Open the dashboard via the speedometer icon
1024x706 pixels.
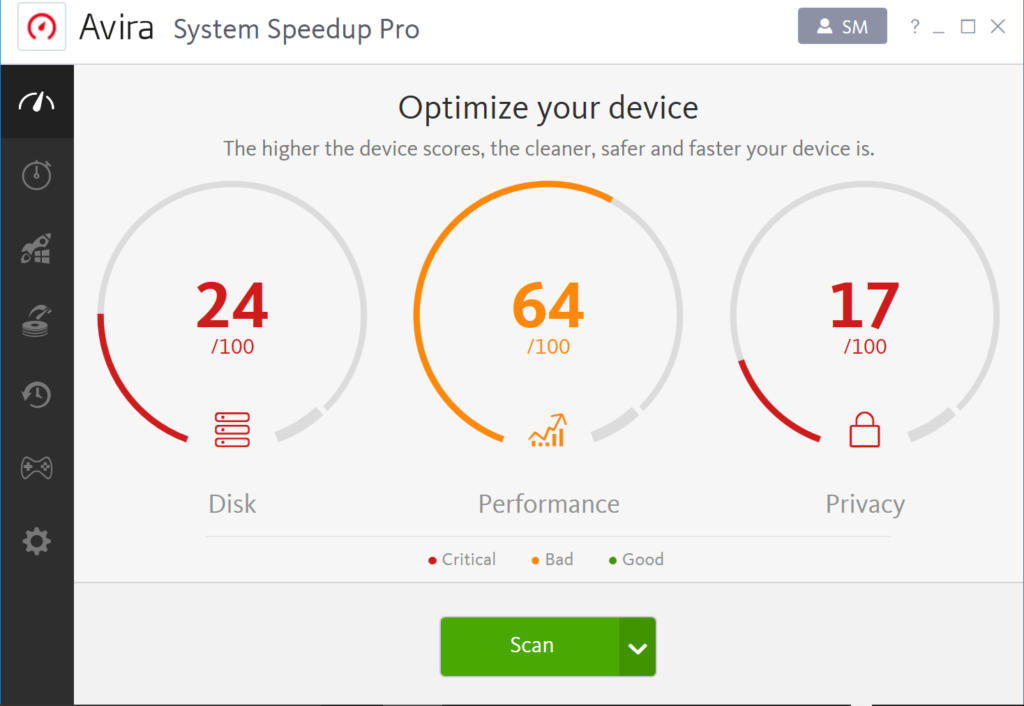coord(37,101)
